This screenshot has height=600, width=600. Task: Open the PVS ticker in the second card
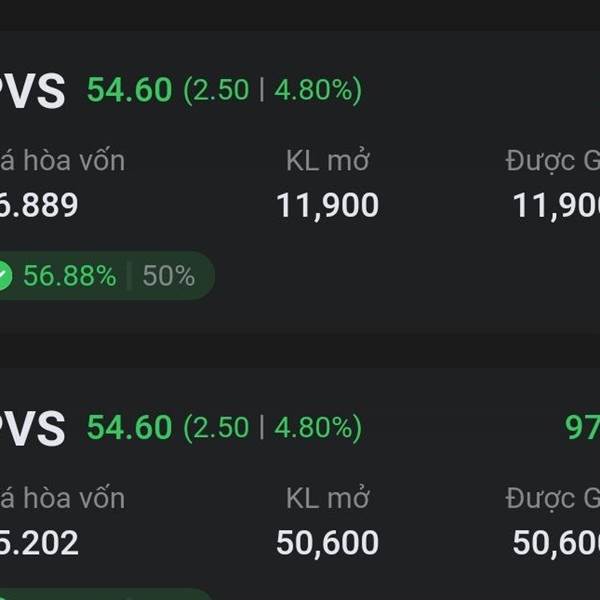pyautogui.click(x=33, y=429)
